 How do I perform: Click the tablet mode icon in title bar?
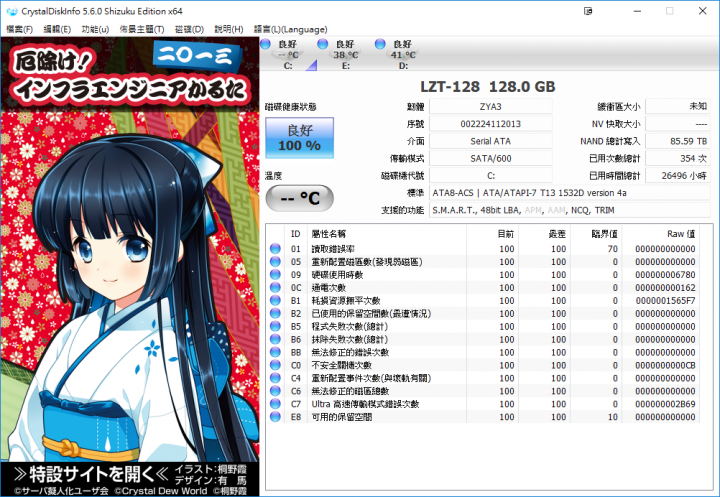point(588,11)
